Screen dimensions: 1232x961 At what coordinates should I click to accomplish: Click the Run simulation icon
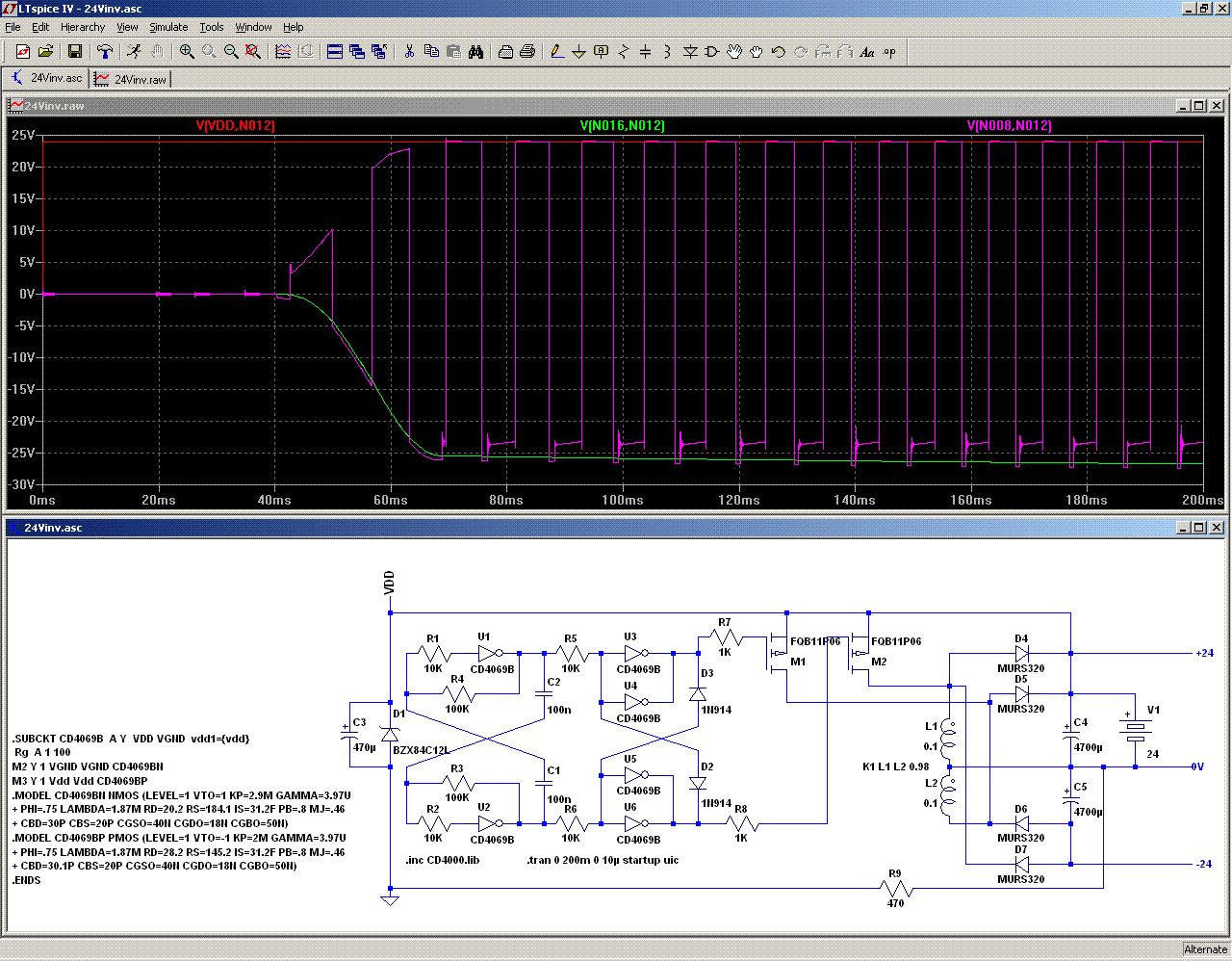134,52
